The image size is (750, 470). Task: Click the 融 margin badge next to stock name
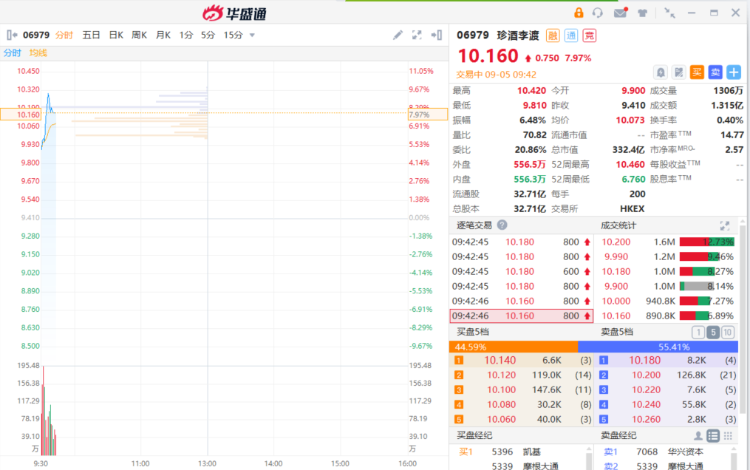tap(552, 35)
